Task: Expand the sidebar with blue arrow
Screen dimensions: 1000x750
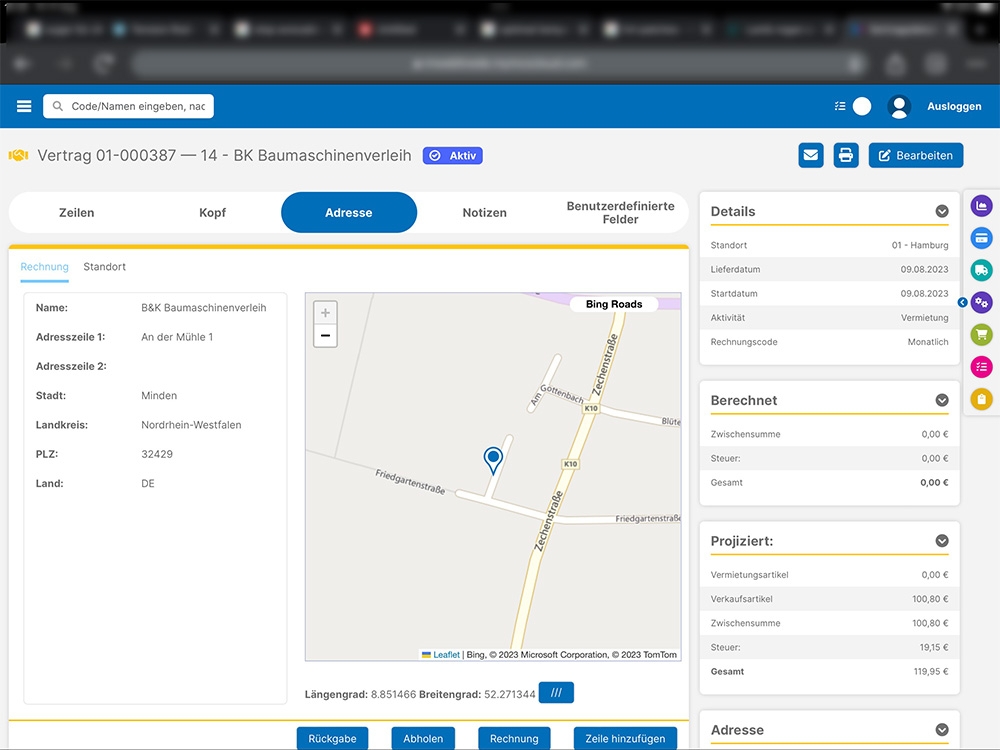Action: pos(962,302)
